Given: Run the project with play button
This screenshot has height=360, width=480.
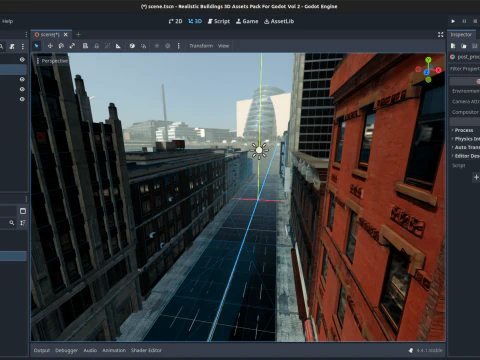Looking at the screenshot, I should (x=453, y=21).
